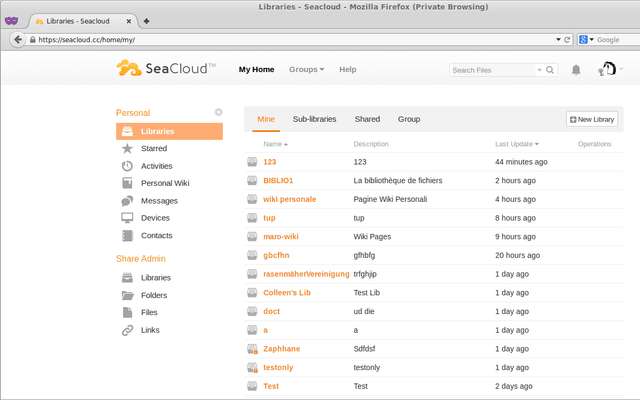Click the Share Admin Files icon
Screen dimensions: 640x400
click(x=127, y=313)
